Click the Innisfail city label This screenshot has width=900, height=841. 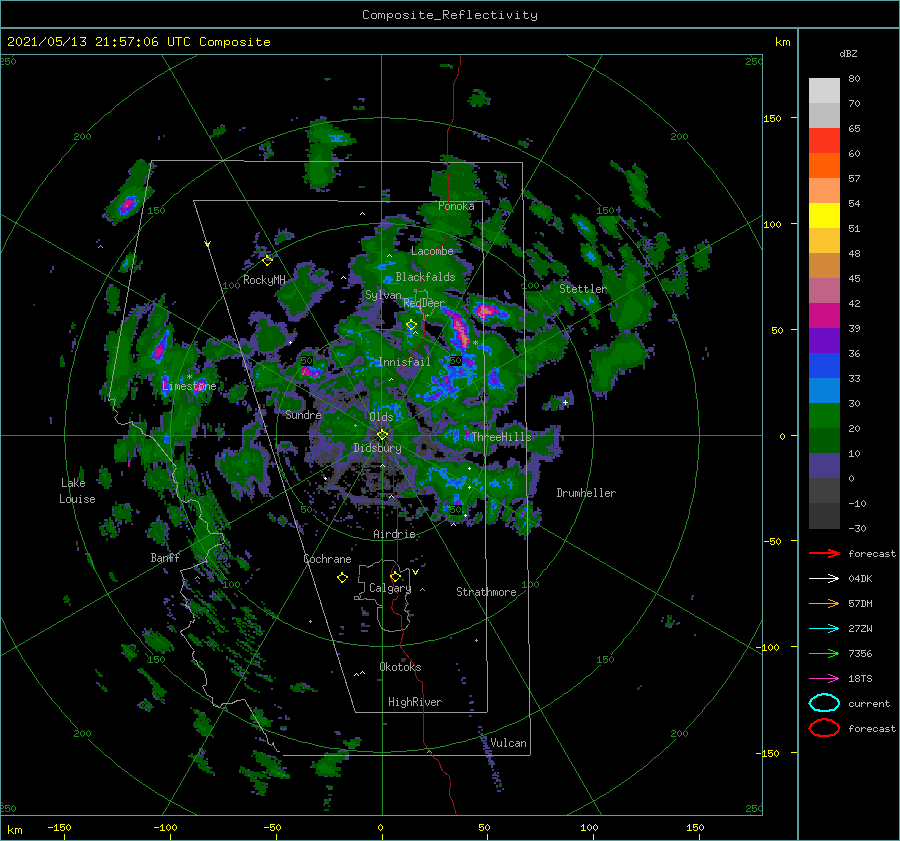click(x=404, y=362)
